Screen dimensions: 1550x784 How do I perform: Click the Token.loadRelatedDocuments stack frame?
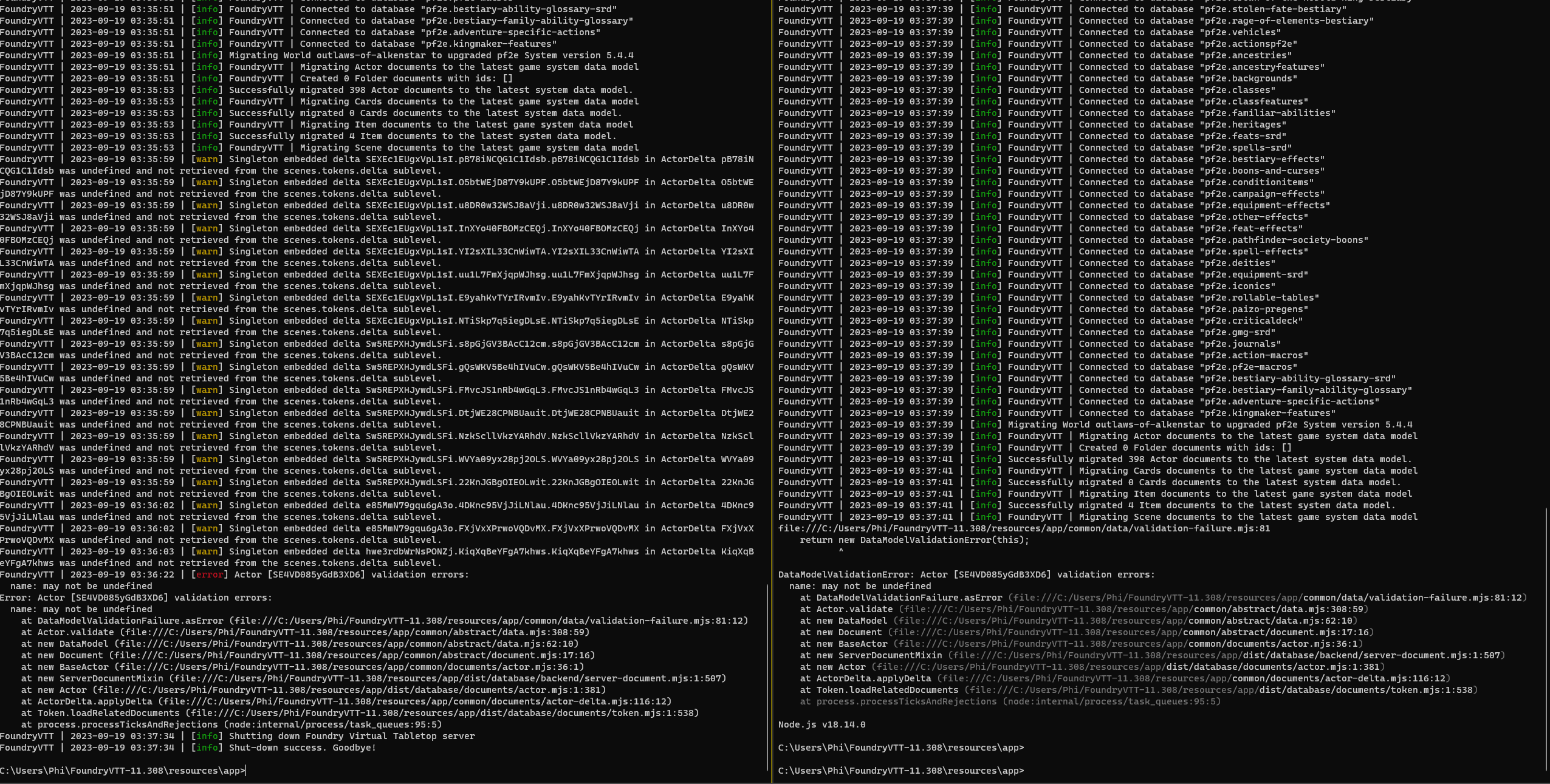pos(358,713)
